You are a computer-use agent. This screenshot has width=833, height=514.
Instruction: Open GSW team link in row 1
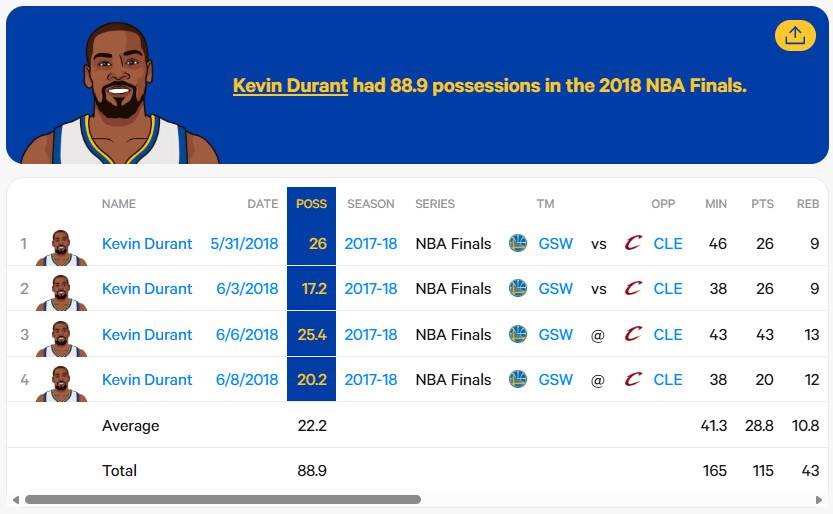pos(556,244)
